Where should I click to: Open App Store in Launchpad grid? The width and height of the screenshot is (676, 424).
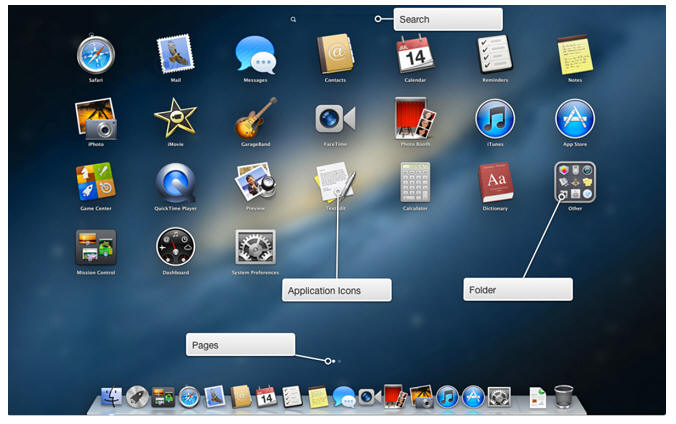[575, 119]
